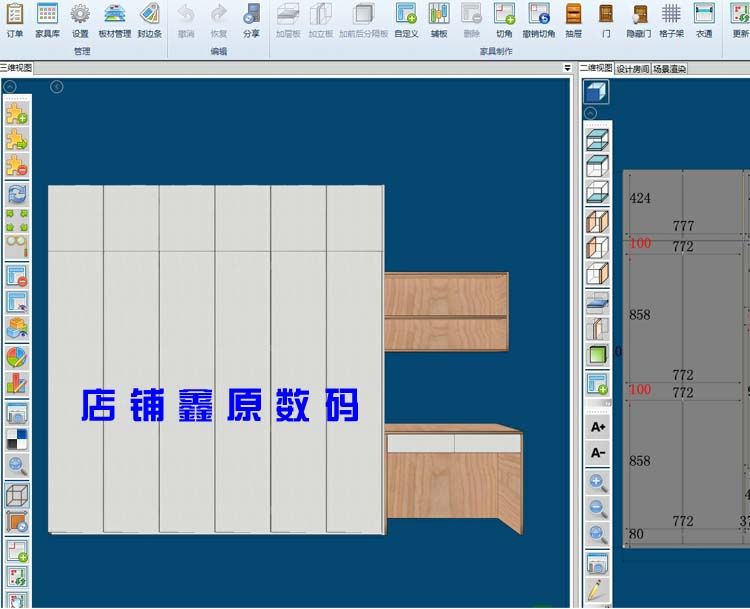Collapse the 2D view toolbar chevron
The height and width of the screenshot is (609, 750).
click(590, 113)
